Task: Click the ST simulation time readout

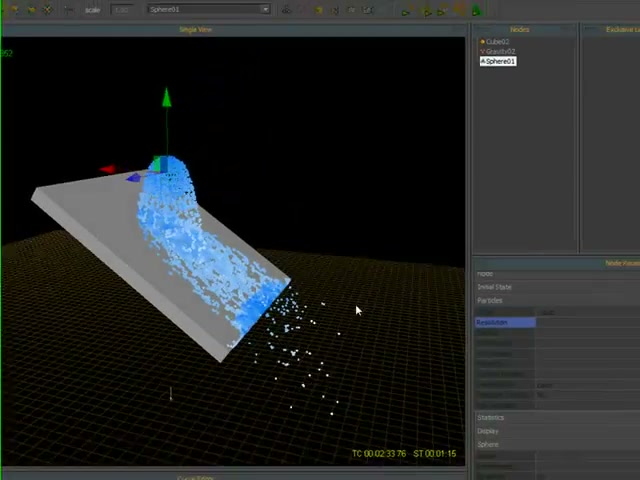Action: tap(434, 454)
